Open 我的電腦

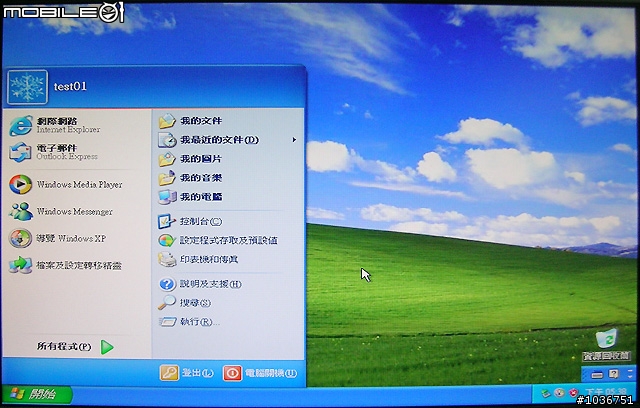point(190,197)
